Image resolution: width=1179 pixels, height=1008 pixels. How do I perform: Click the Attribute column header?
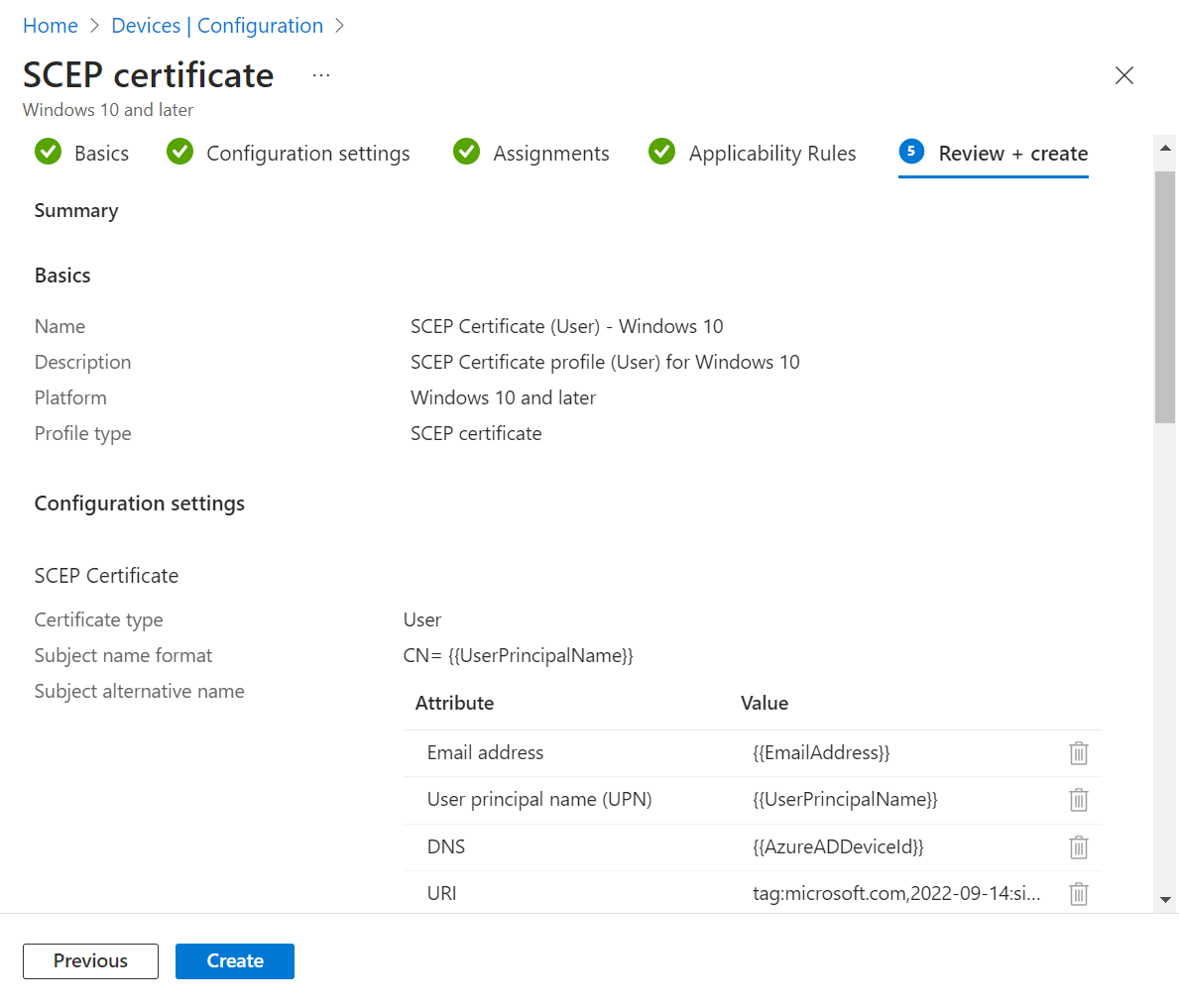[454, 703]
